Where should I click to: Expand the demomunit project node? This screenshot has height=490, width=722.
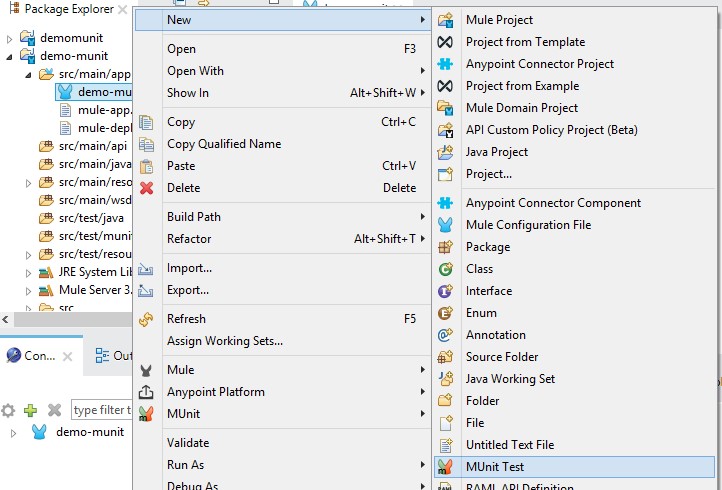click(9, 39)
